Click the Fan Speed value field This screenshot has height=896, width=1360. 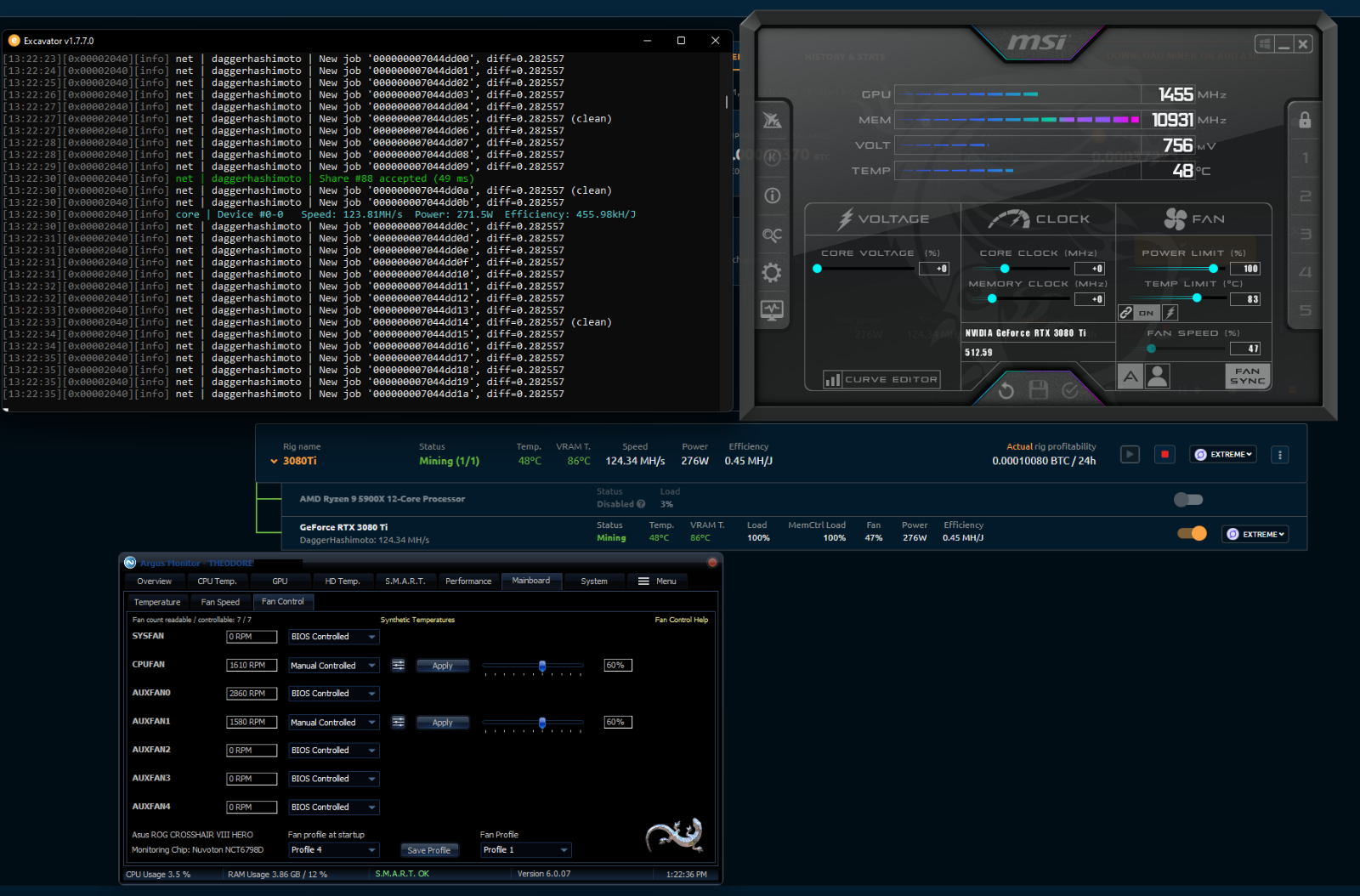(x=1245, y=349)
